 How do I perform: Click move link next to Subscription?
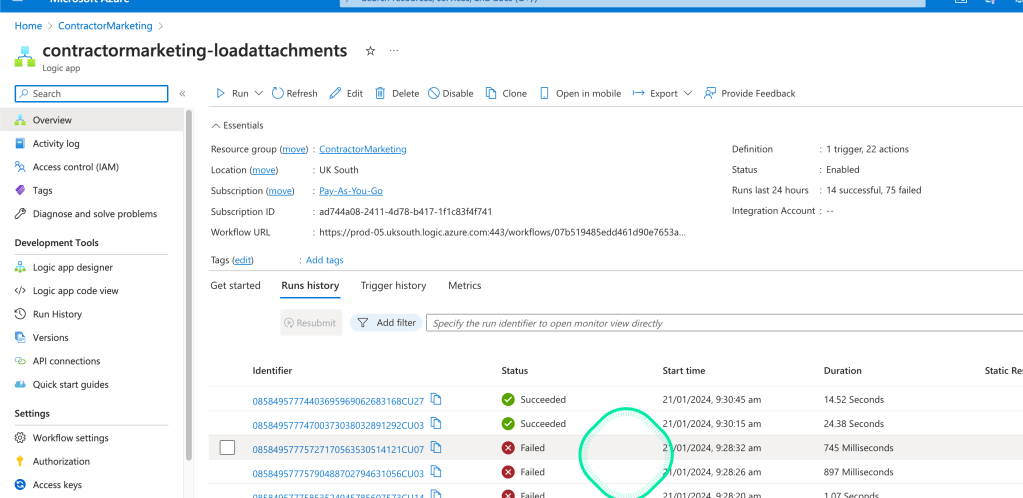click(x=281, y=191)
